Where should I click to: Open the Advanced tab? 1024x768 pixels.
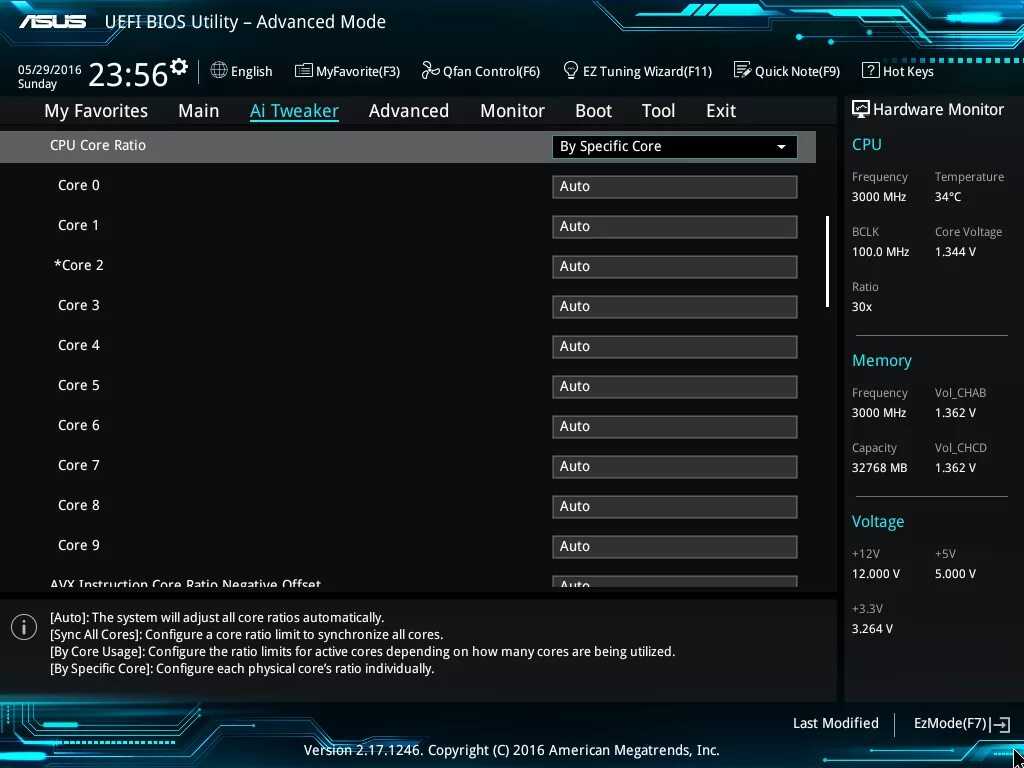coord(409,110)
